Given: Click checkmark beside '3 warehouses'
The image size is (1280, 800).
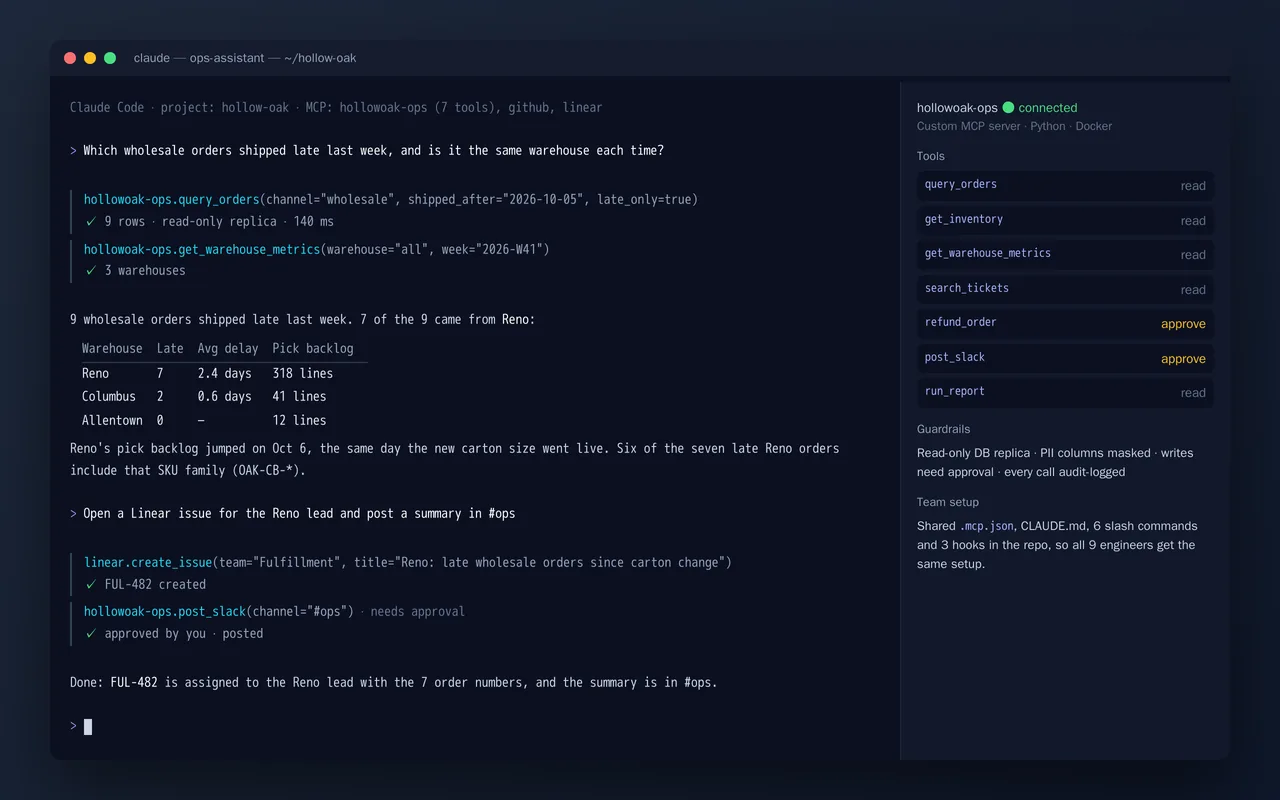Looking at the screenshot, I should coord(91,271).
